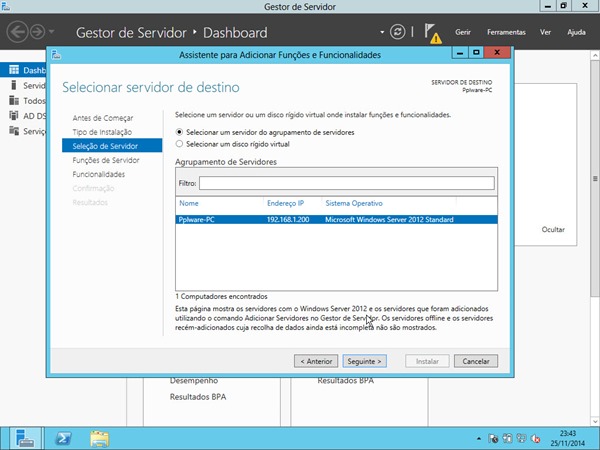Click the Filtro input field
Viewport: 600px width, 450px height.
[346, 183]
